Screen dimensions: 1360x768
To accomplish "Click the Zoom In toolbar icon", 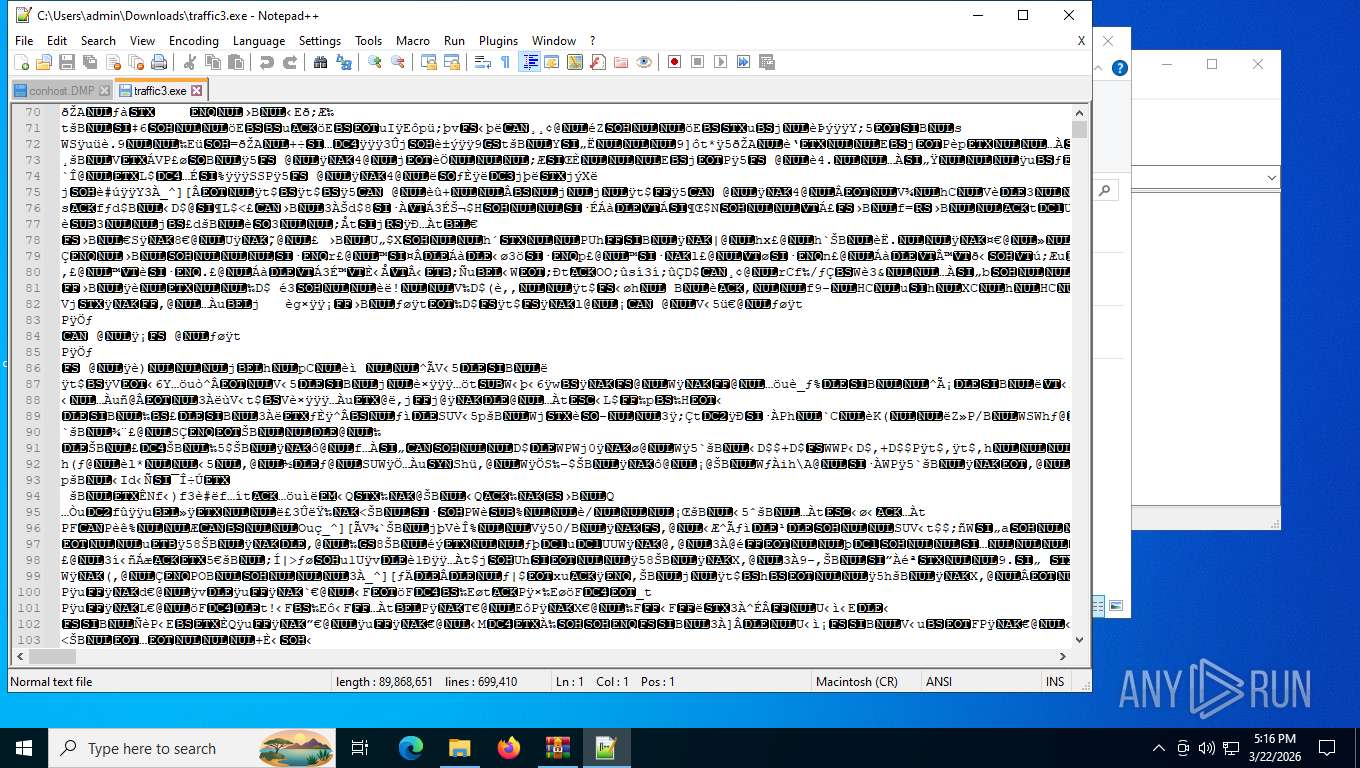I will pos(374,62).
